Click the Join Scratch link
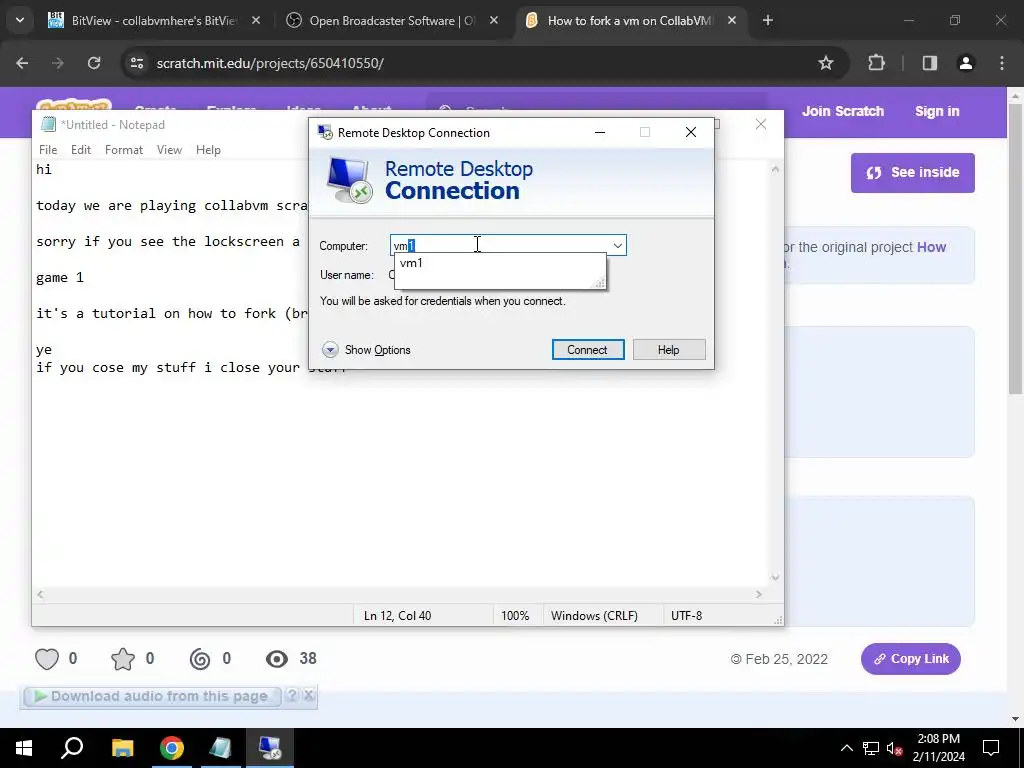Image resolution: width=1024 pixels, height=768 pixels. click(x=843, y=111)
